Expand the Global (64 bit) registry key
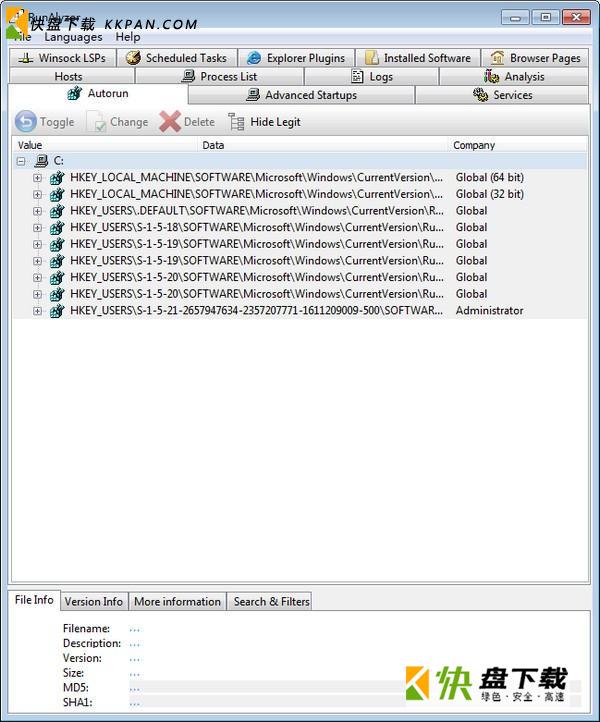The height and width of the screenshot is (722, 600). coord(37,178)
